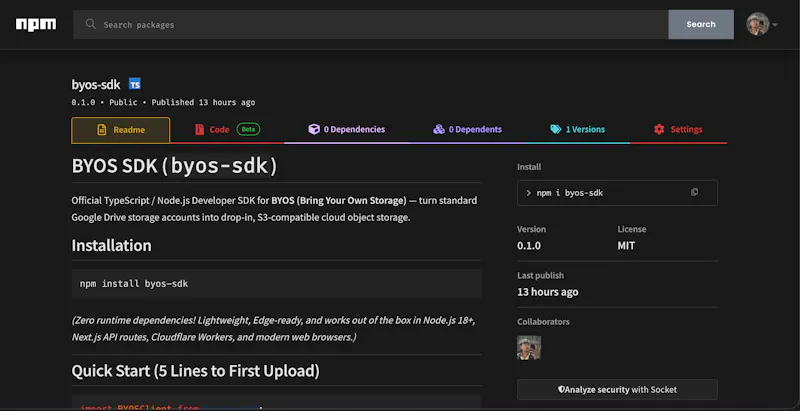Open the Settings tab

click(x=678, y=130)
